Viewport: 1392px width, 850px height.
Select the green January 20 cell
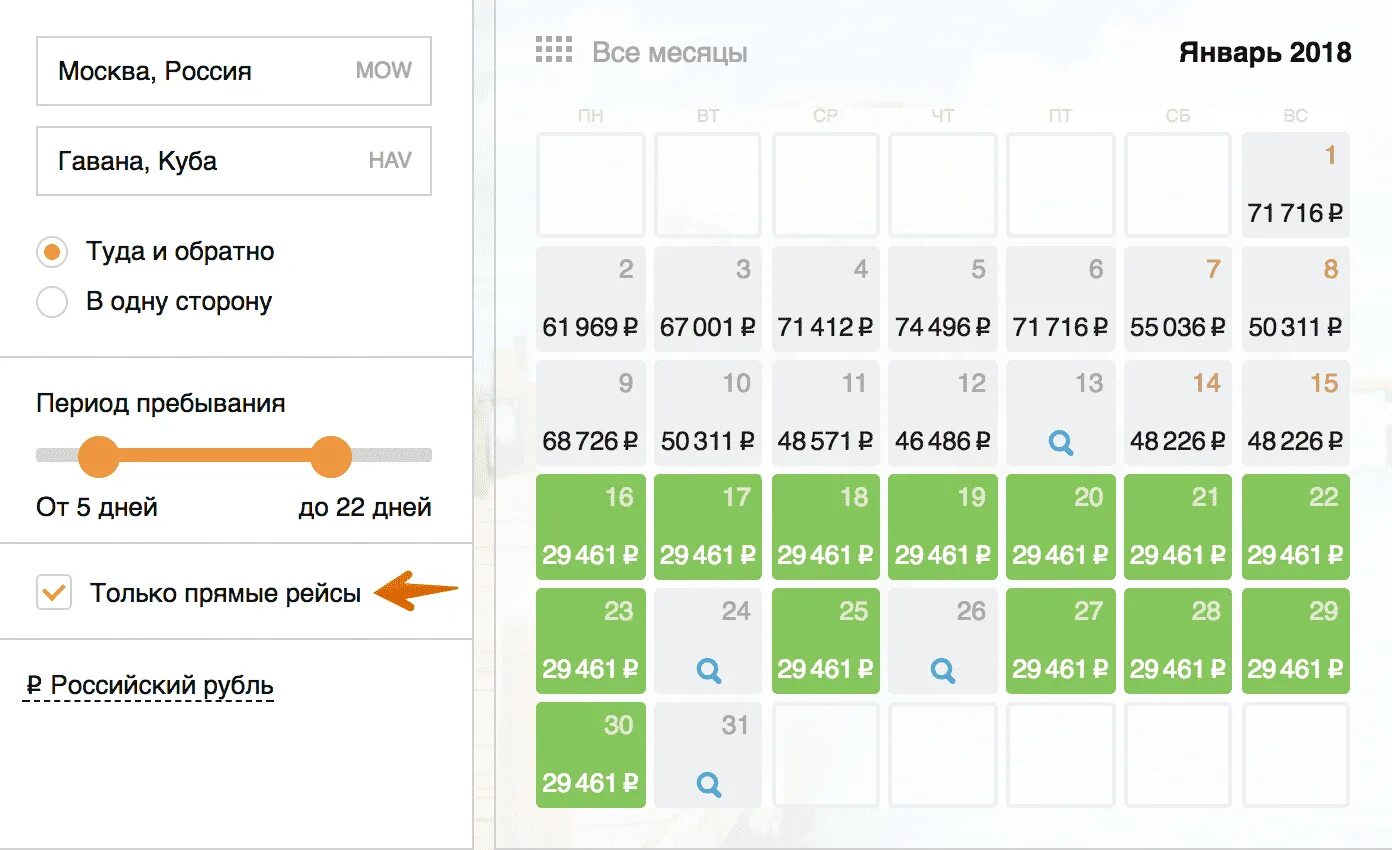[x=1061, y=527]
